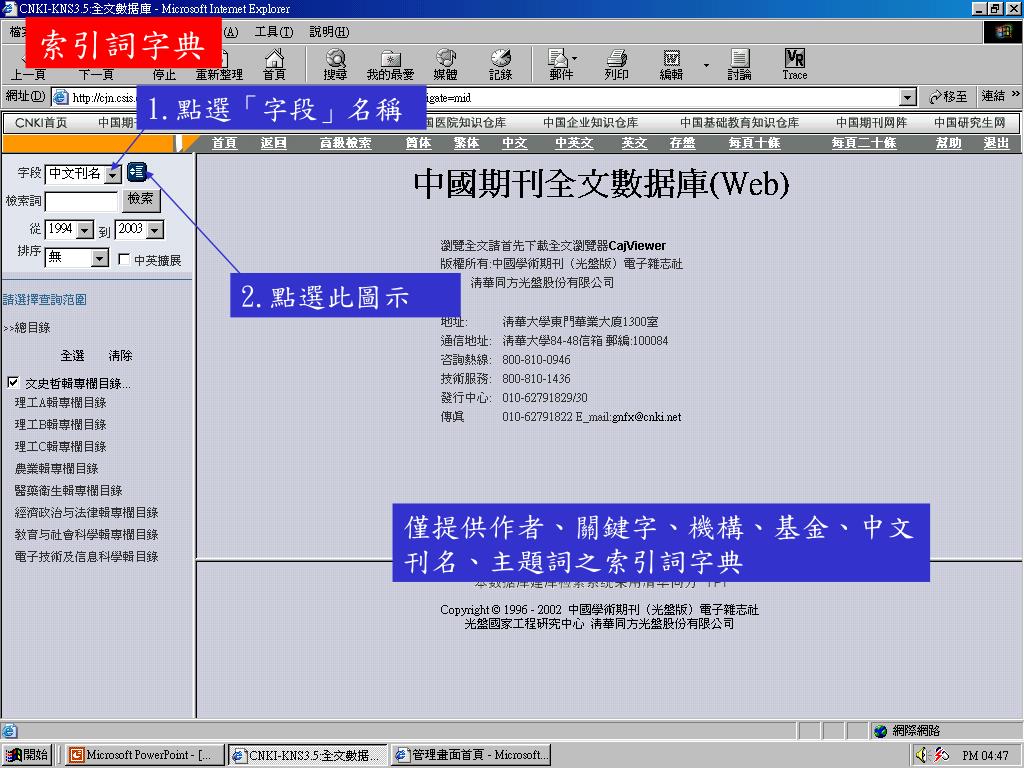Open the 理工A輯專欄目錄 category
Image resolution: width=1024 pixels, height=768 pixels.
pyautogui.click(x=60, y=402)
